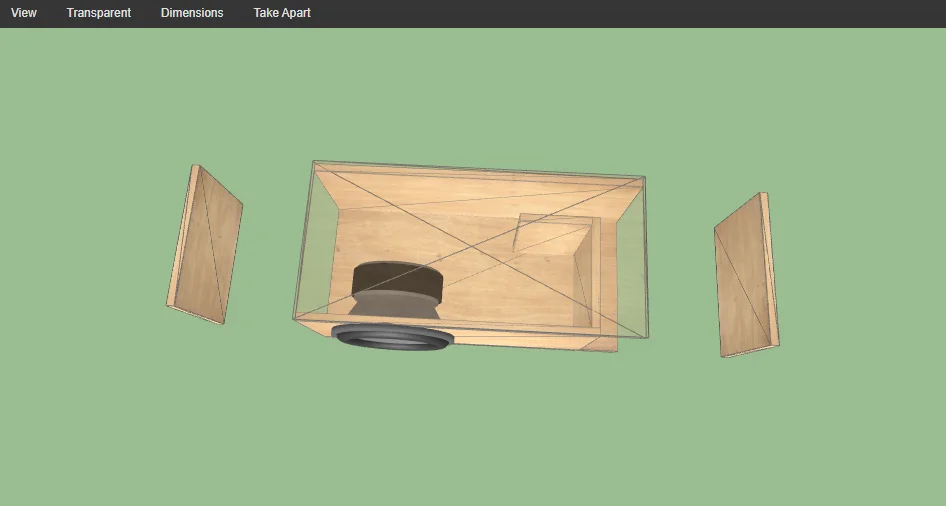Open the View menu
946x506 pixels.
coord(24,13)
